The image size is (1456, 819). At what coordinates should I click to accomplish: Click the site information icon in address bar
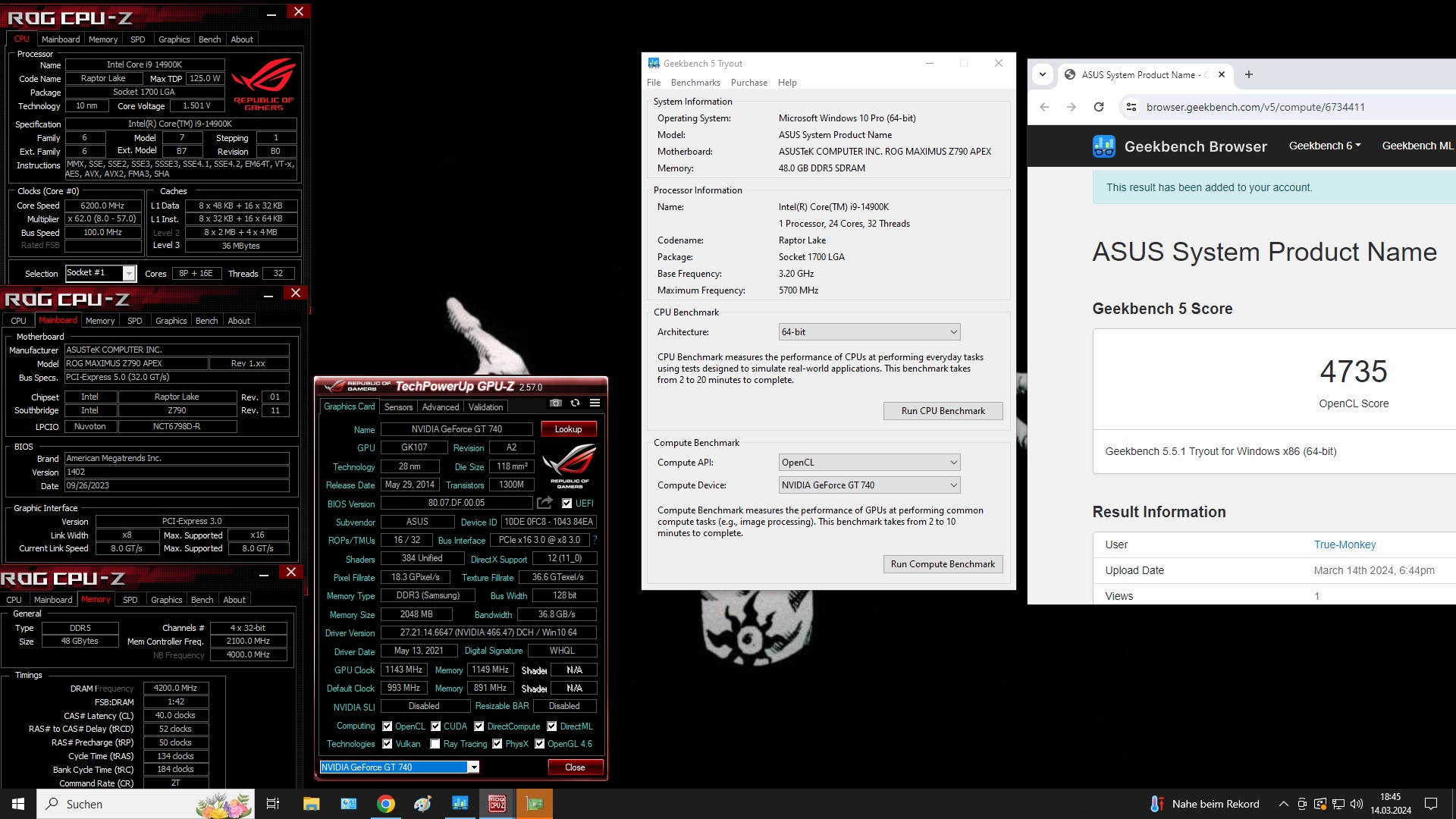(x=1131, y=107)
